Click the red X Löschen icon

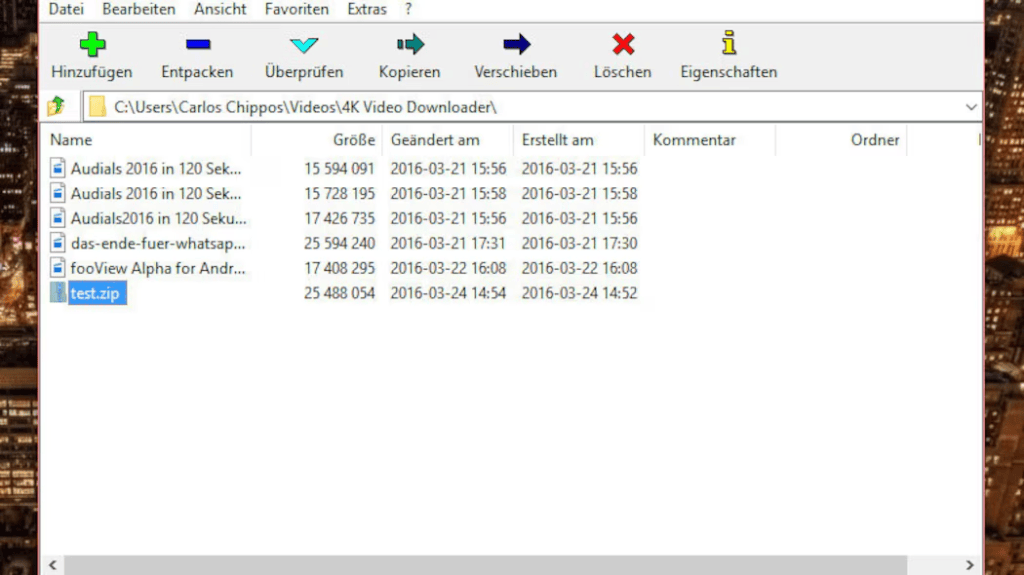[x=623, y=45]
